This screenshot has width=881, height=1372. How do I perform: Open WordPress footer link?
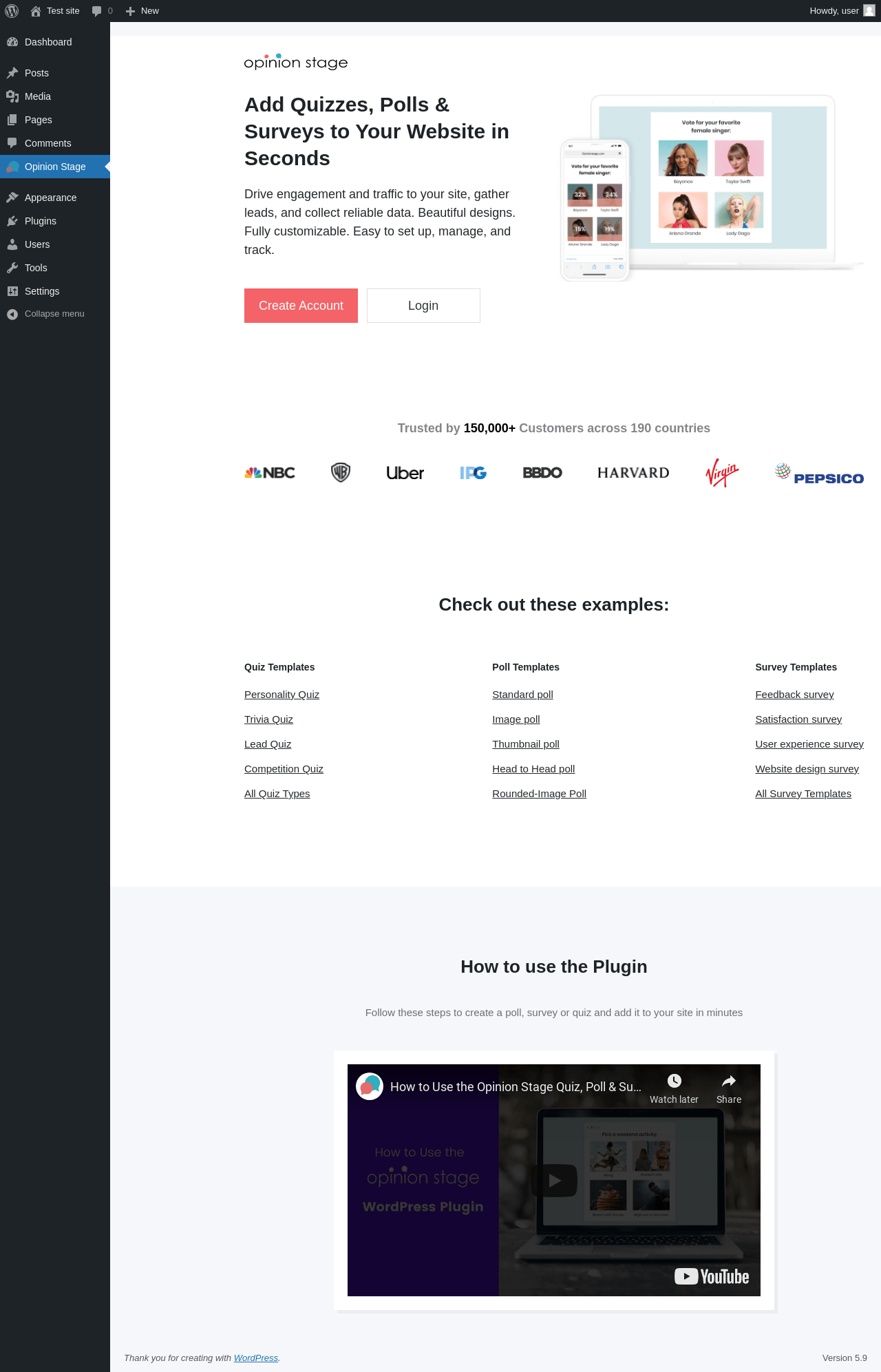point(256,1358)
